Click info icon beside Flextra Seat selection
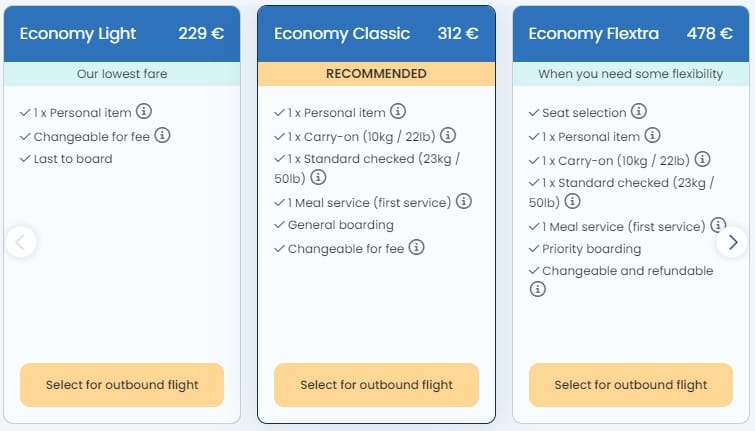Viewport: 755px width, 431px height. coord(639,112)
